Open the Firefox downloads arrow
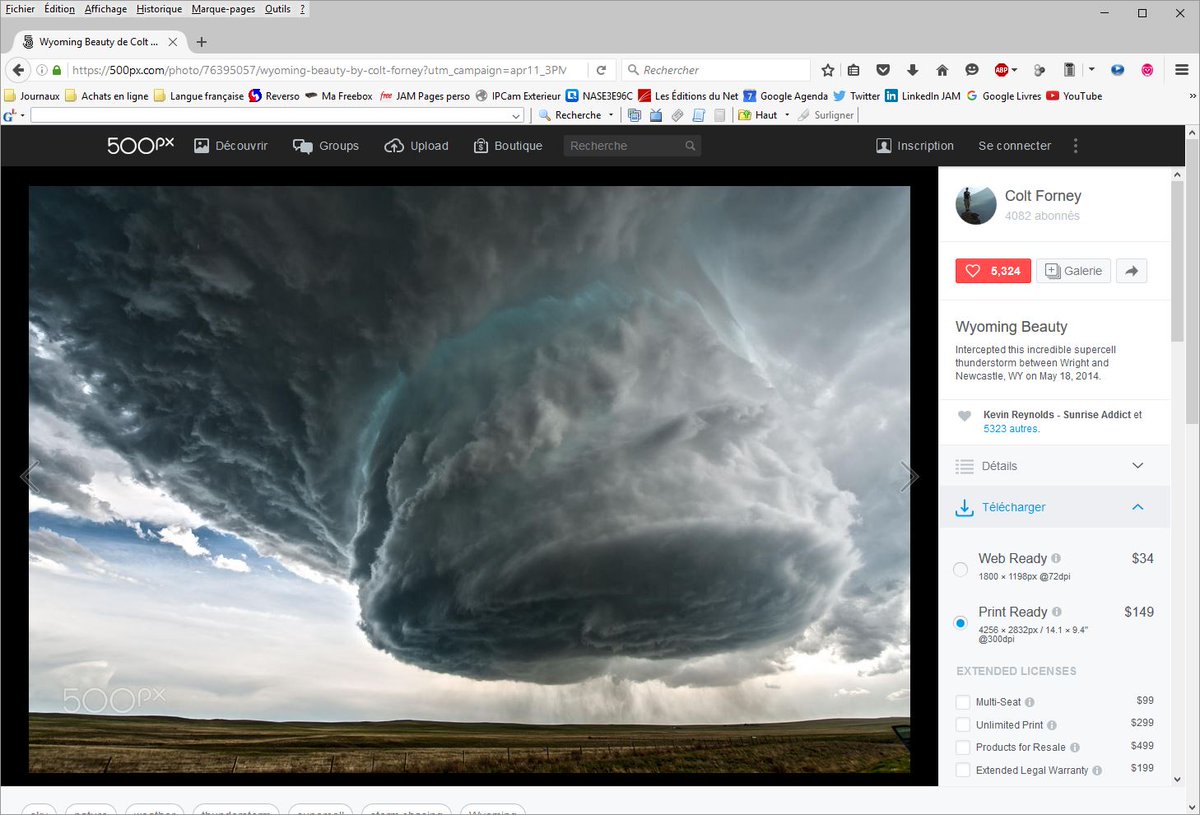The width and height of the screenshot is (1200, 815). tap(912, 70)
